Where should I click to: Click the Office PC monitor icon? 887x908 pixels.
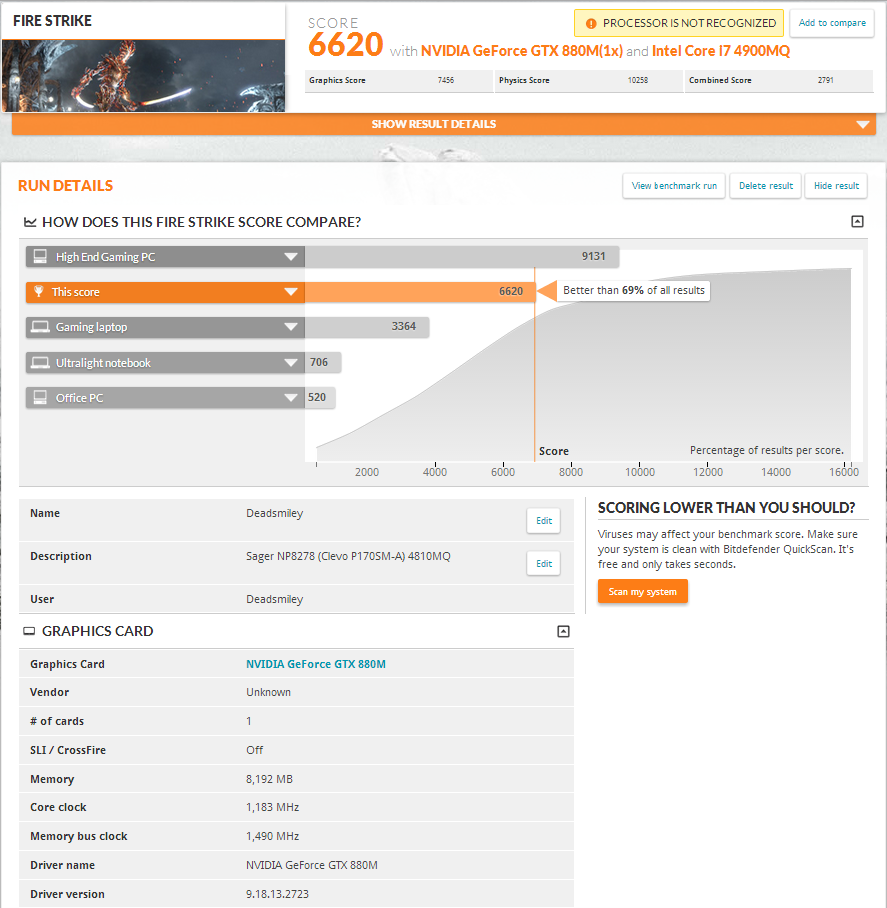coord(40,398)
